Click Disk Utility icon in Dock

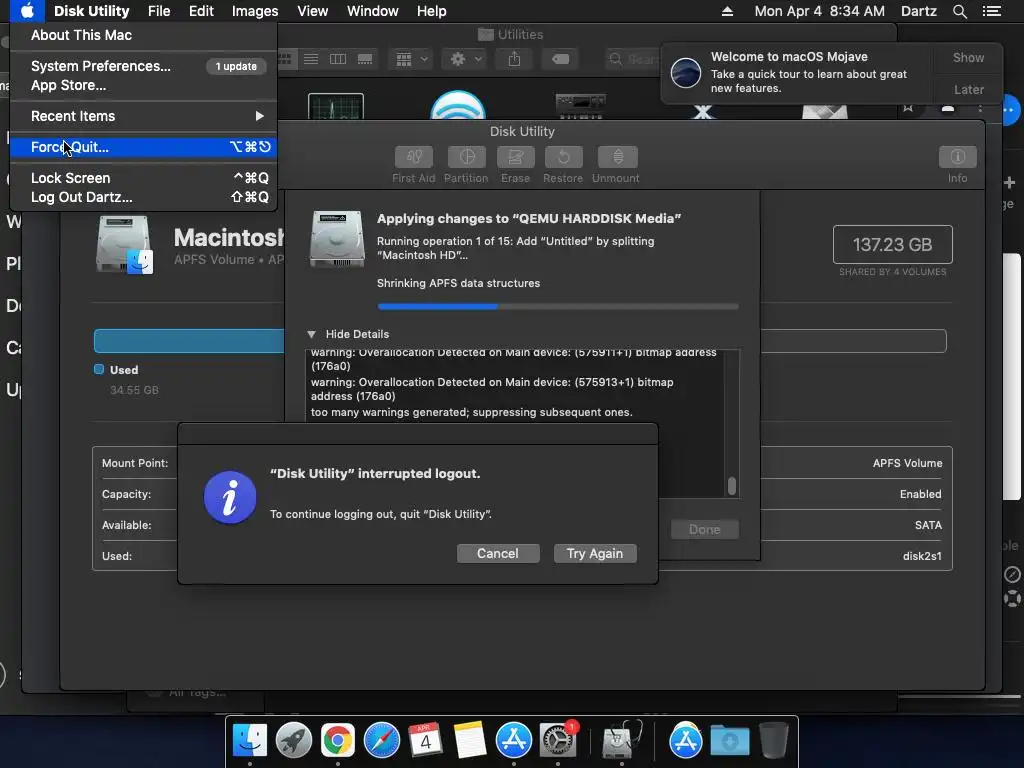[x=622, y=741]
